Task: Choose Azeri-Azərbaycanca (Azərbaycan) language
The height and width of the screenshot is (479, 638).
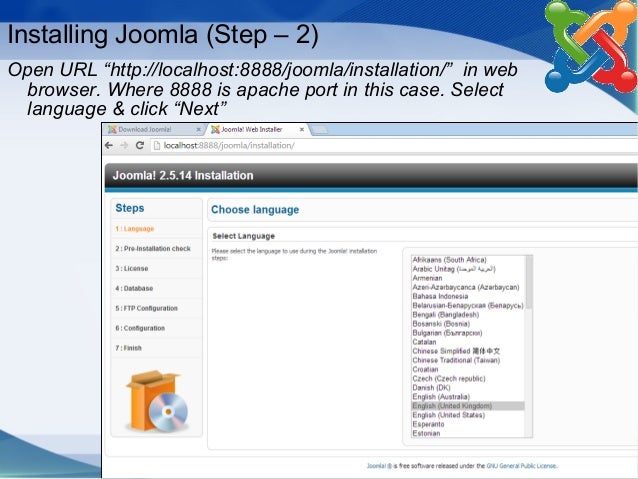Action: point(468,287)
